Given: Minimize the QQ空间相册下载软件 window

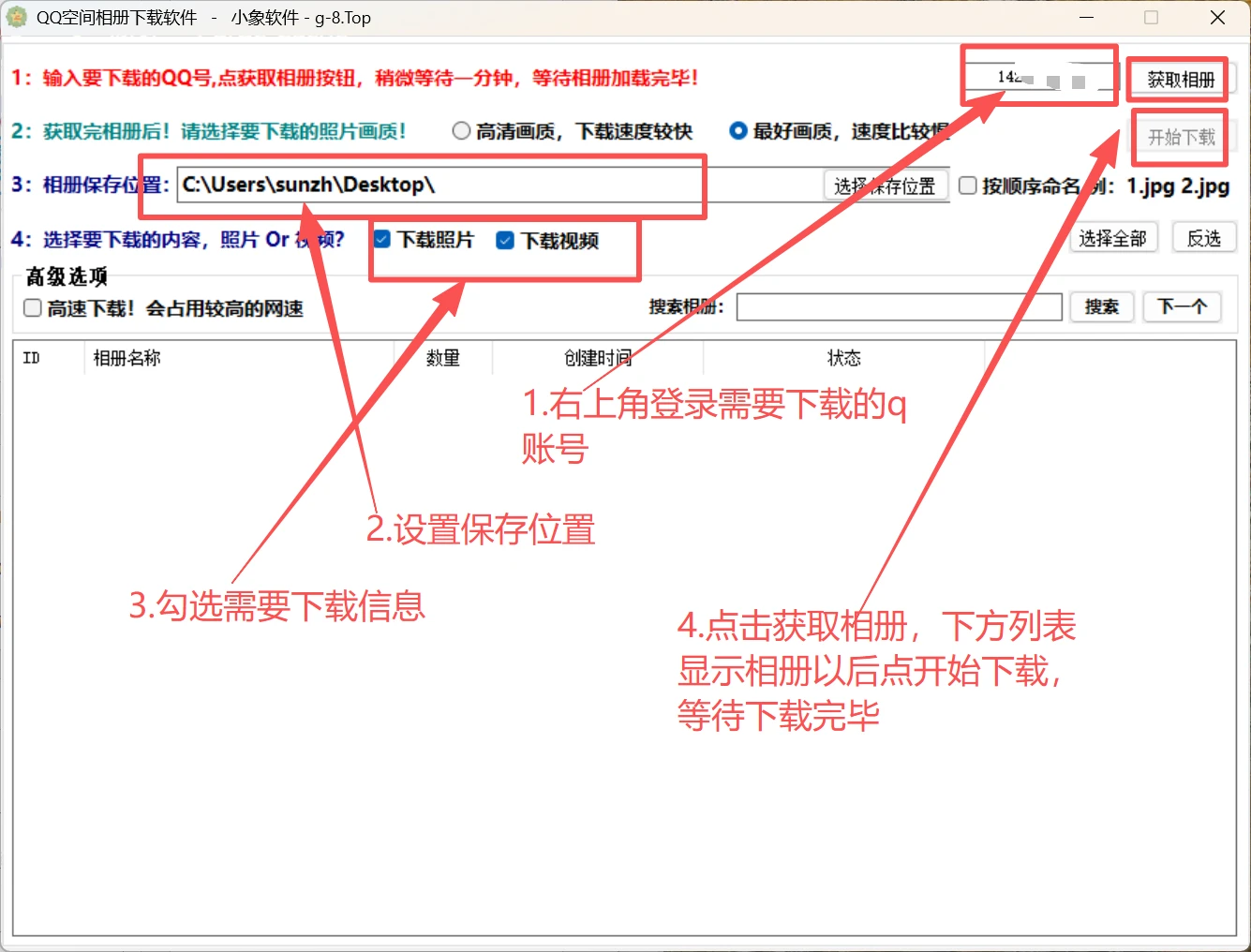Looking at the screenshot, I should point(1087,18).
